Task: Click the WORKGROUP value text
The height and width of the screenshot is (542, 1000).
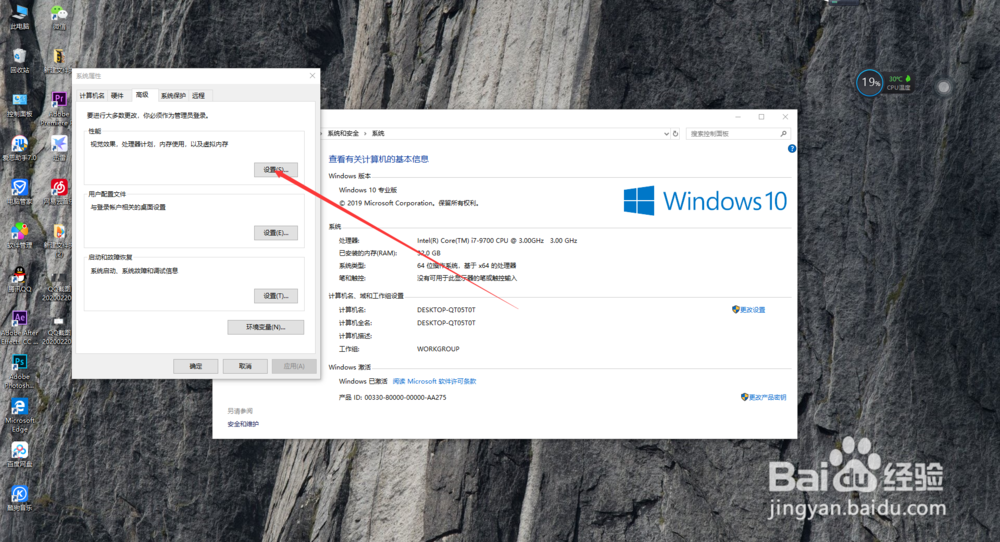Action: [x=438, y=349]
